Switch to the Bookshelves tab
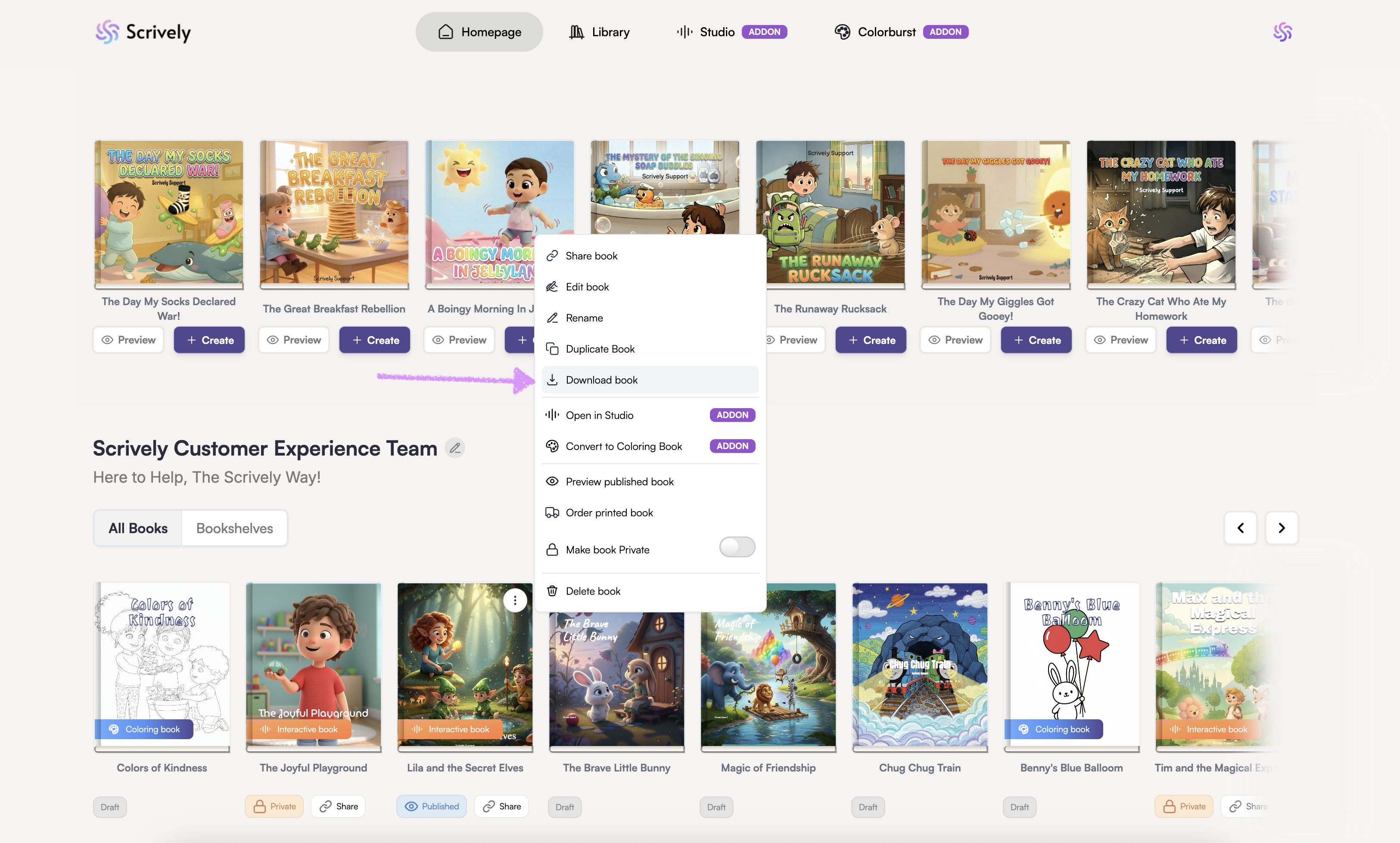Image resolution: width=1400 pixels, height=843 pixels. [x=234, y=528]
